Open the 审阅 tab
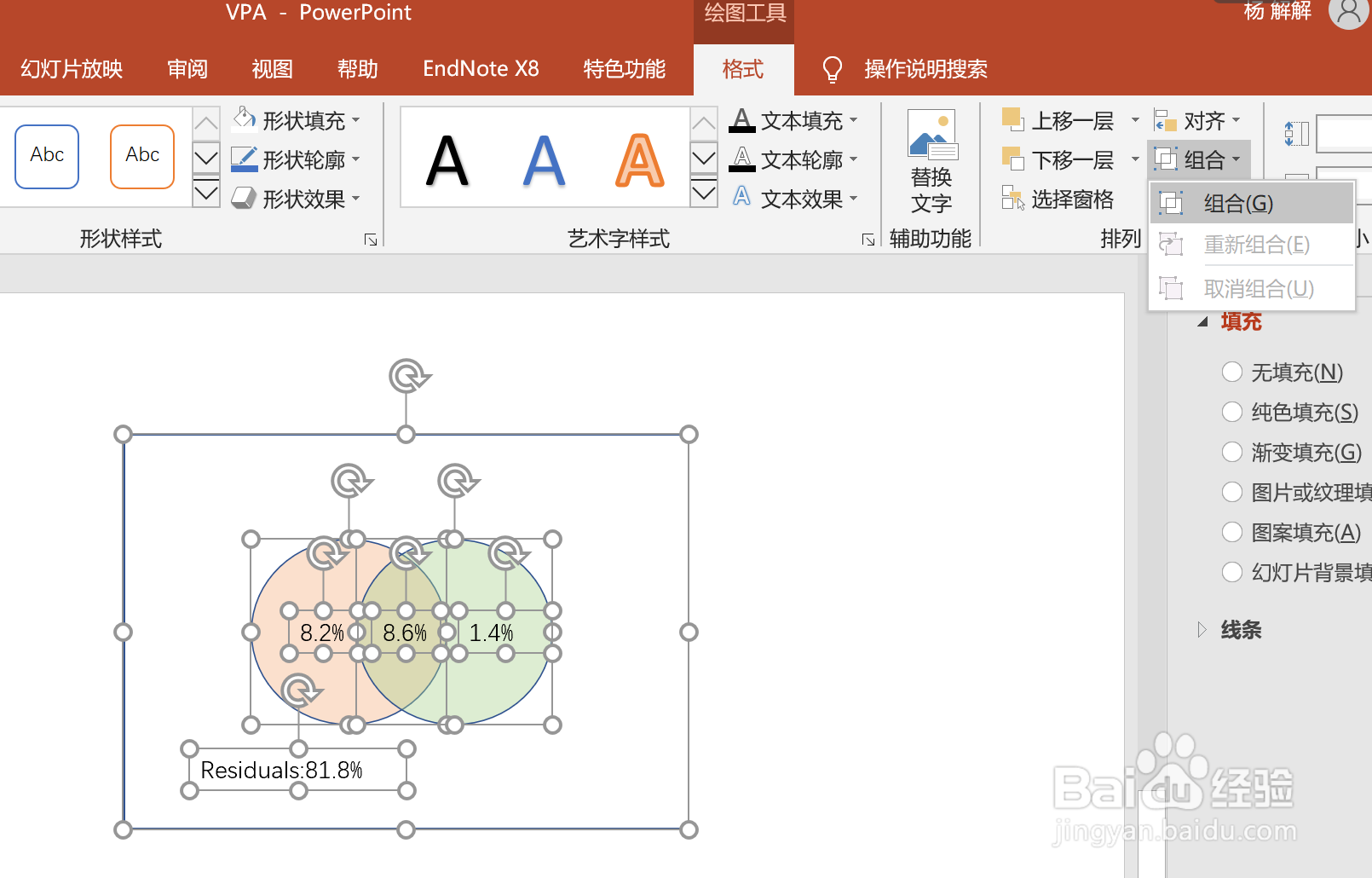1372x878 pixels. pos(187,69)
